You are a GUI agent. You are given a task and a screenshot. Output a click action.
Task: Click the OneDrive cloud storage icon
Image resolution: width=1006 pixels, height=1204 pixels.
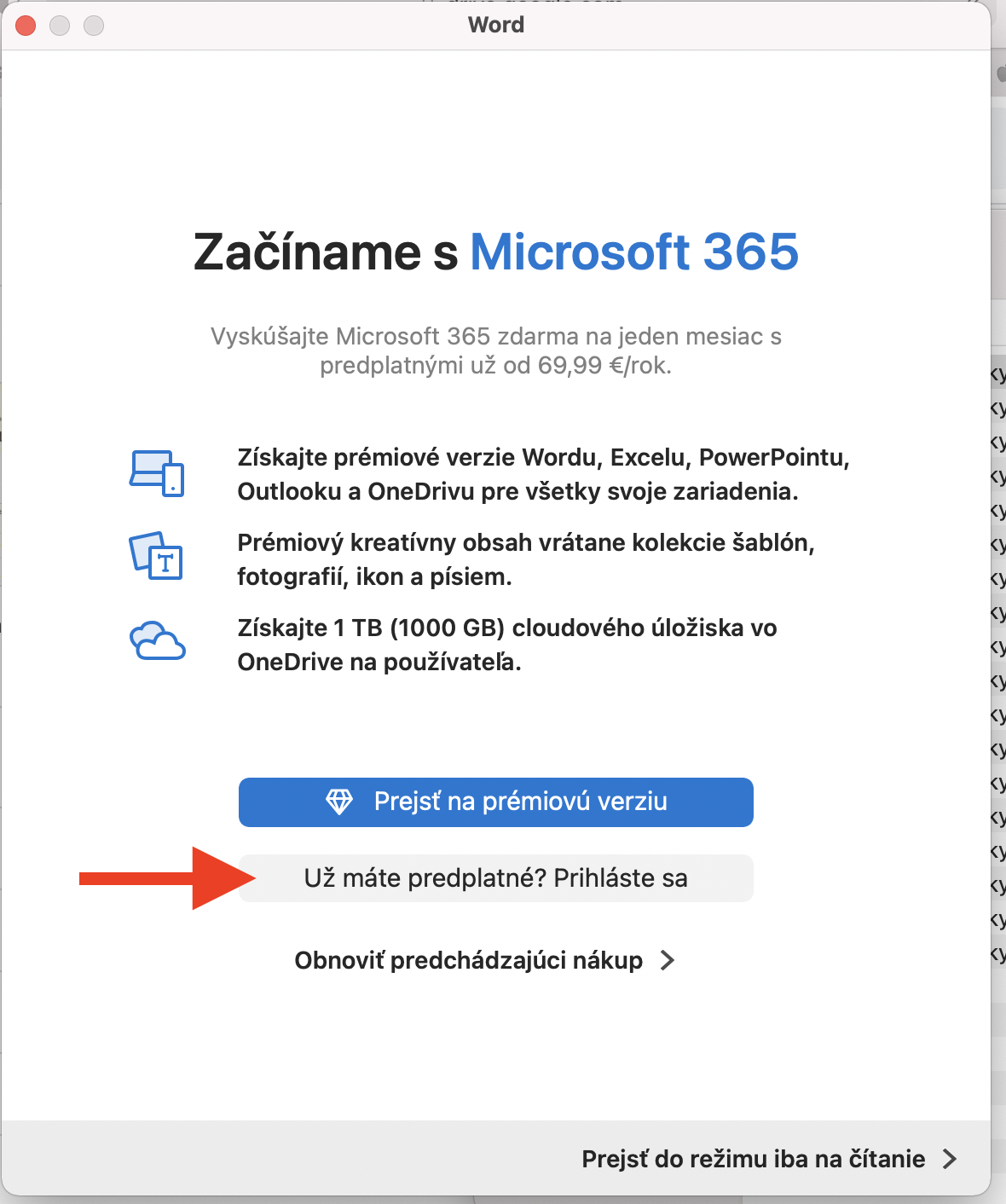157,641
